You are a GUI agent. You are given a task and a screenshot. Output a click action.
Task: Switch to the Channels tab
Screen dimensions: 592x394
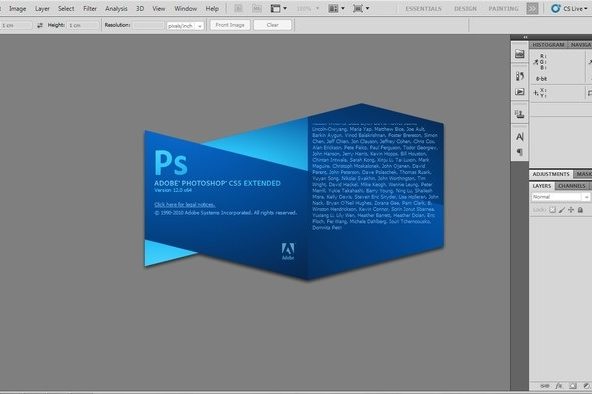point(572,186)
